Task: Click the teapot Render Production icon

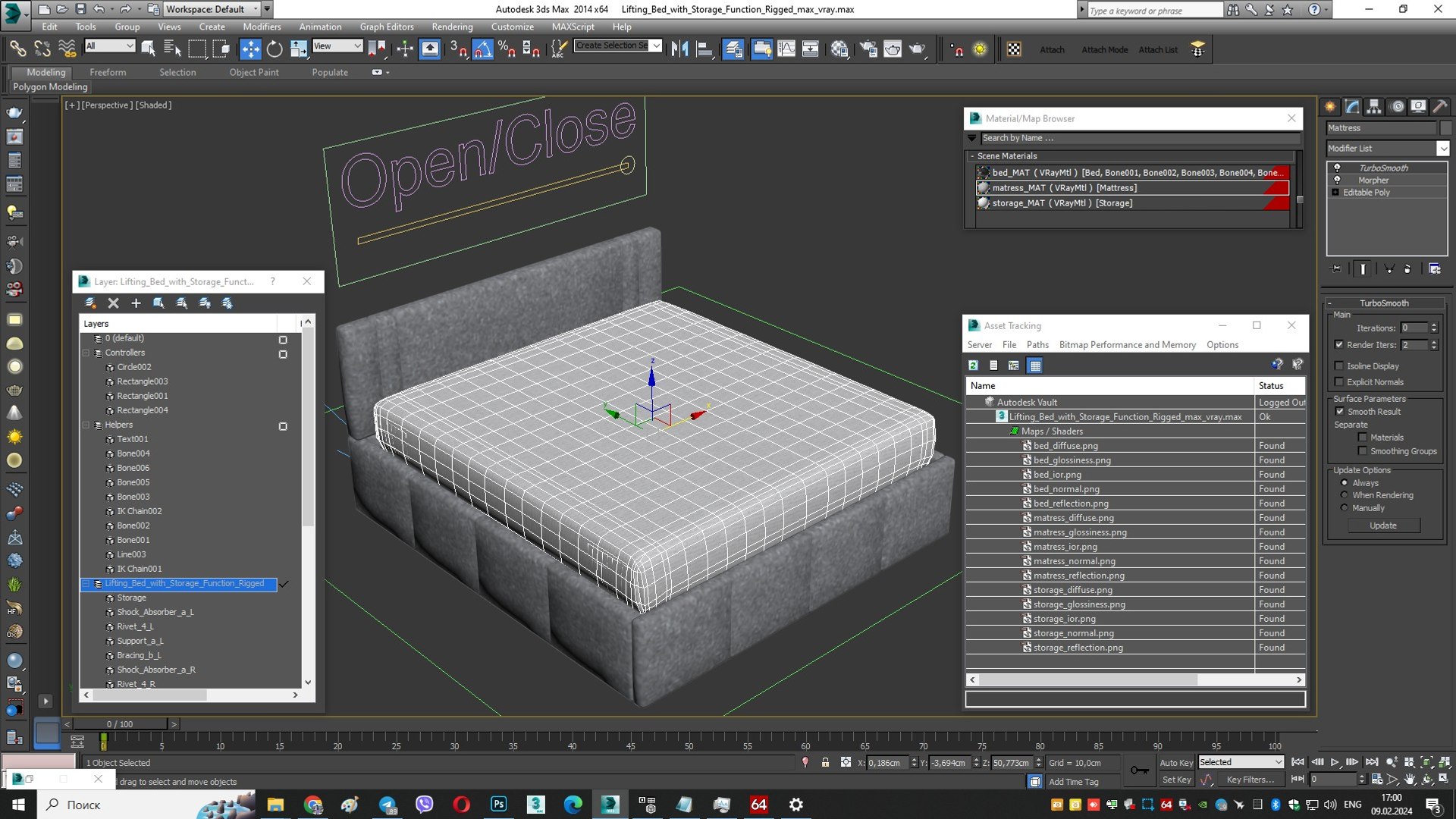Action: pos(917,49)
